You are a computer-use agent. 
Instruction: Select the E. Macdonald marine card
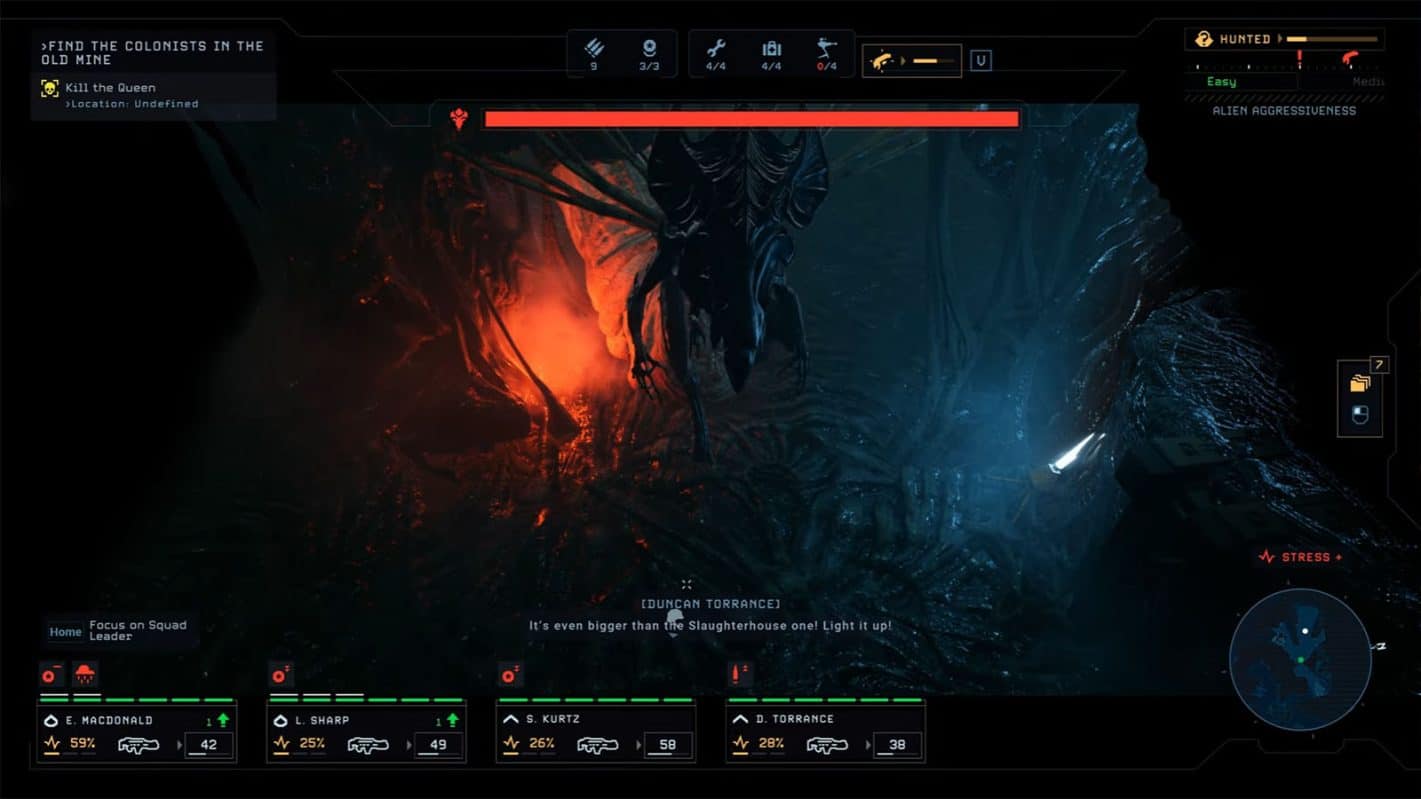pyautogui.click(x=137, y=733)
